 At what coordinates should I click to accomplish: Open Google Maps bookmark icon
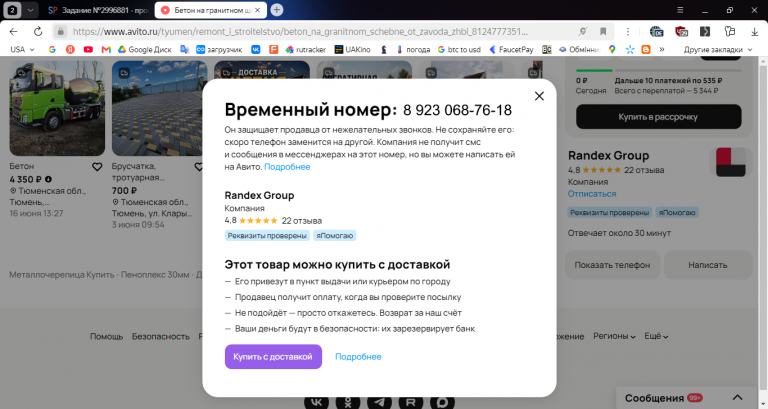click(x=612, y=49)
